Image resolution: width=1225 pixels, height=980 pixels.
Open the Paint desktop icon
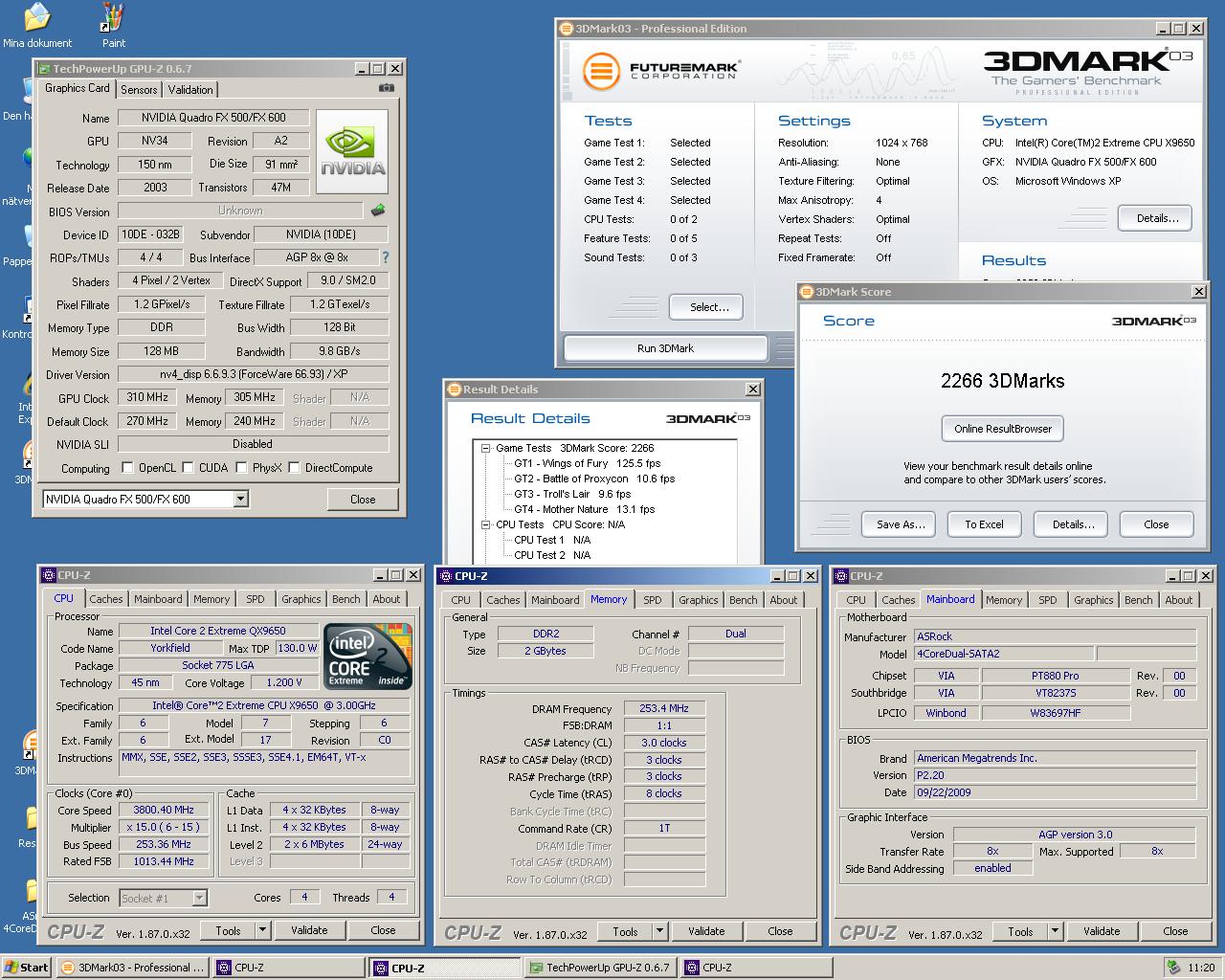point(114,25)
